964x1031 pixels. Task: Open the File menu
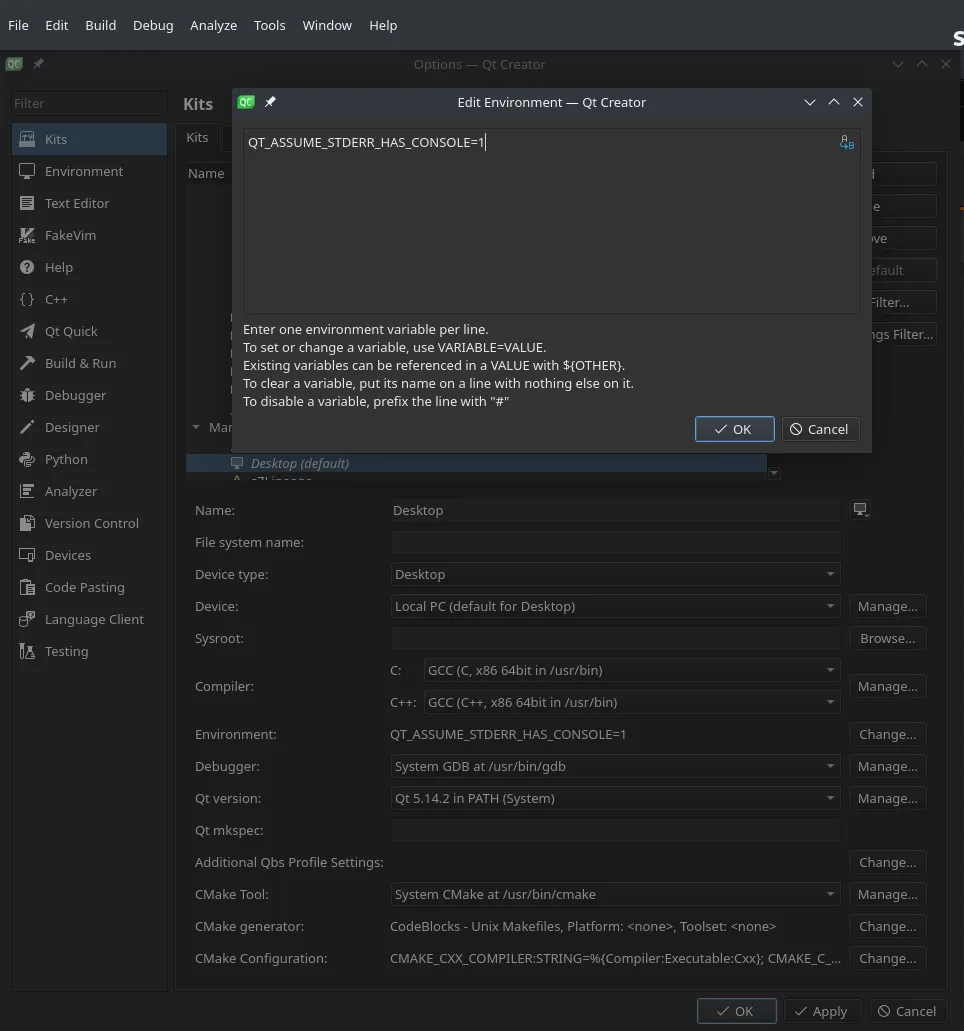click(18, 25)
